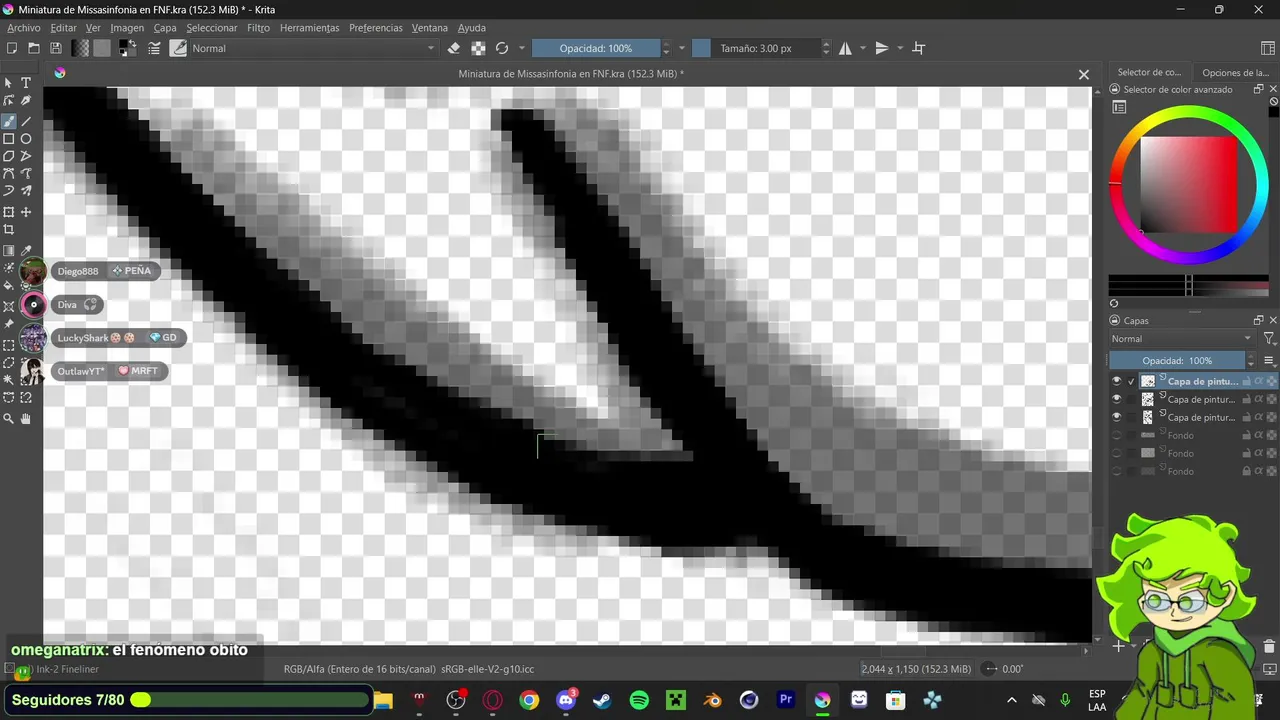Open the Capa menu
Image resolution: width=1280 pixels, height=720 pixels.
(165, 28)
